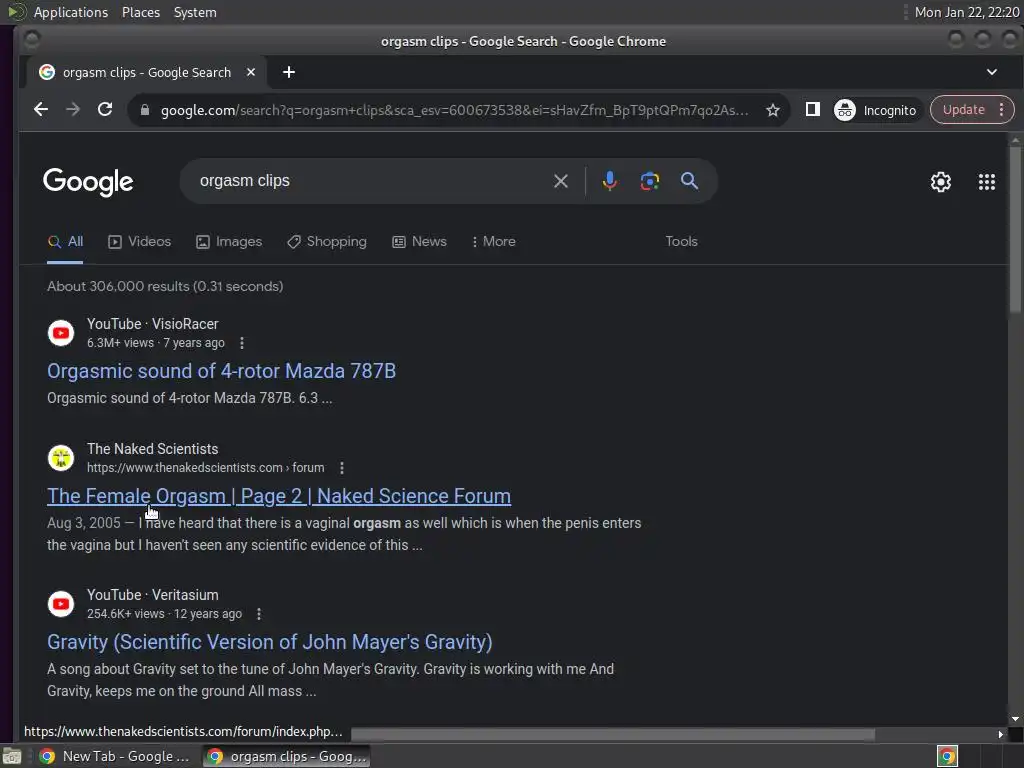Open The Female Orgasm Naked Science Forum link
Viewport: 1024px width, 768px height.
279,496
